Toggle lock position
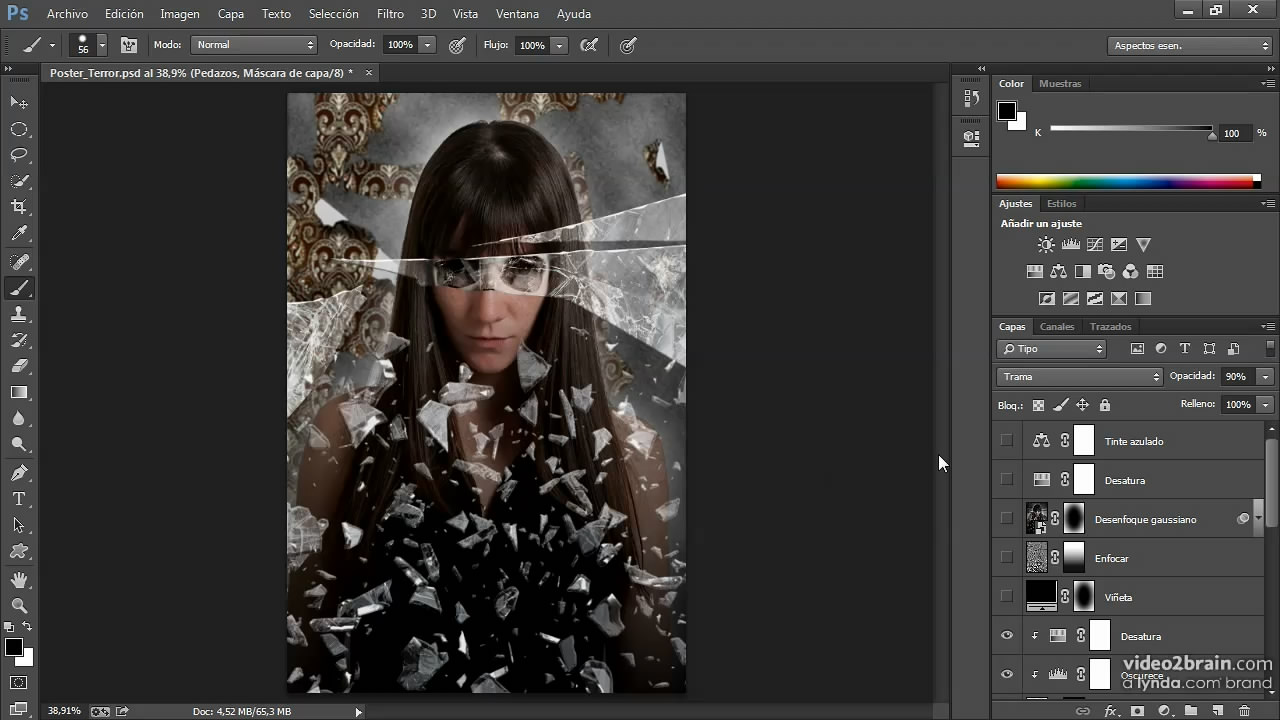The height and width of the screenshot is (720, 1280). [1082, 405]
